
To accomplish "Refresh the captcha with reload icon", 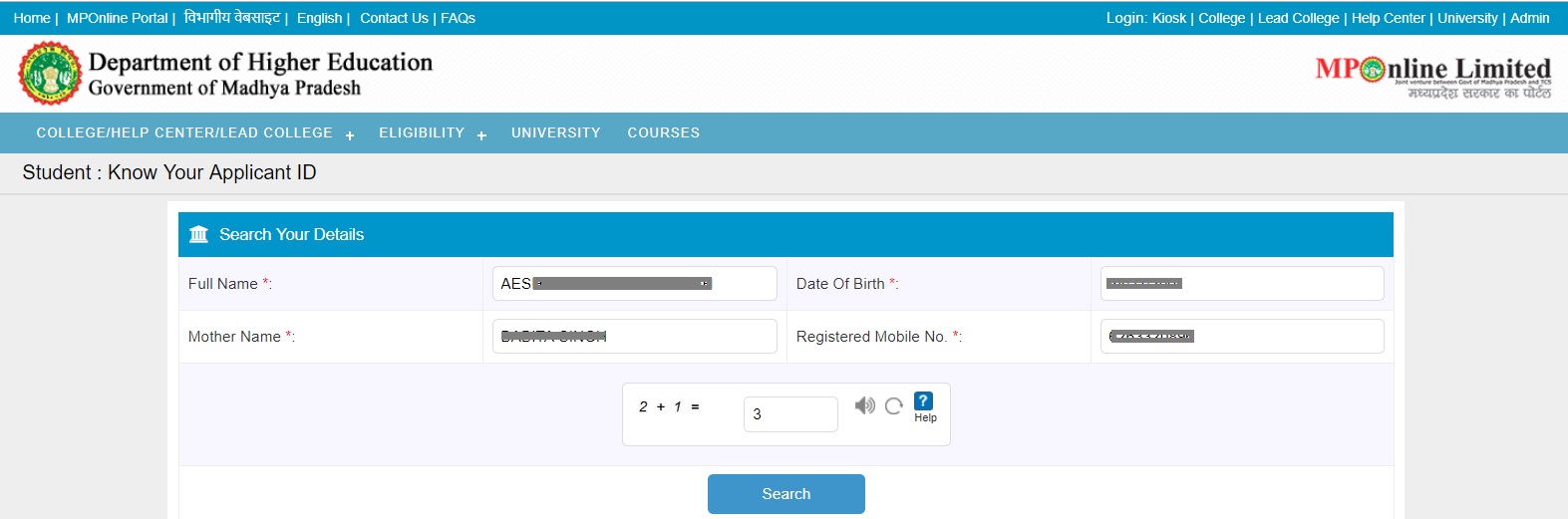I will tap(894, 405).
